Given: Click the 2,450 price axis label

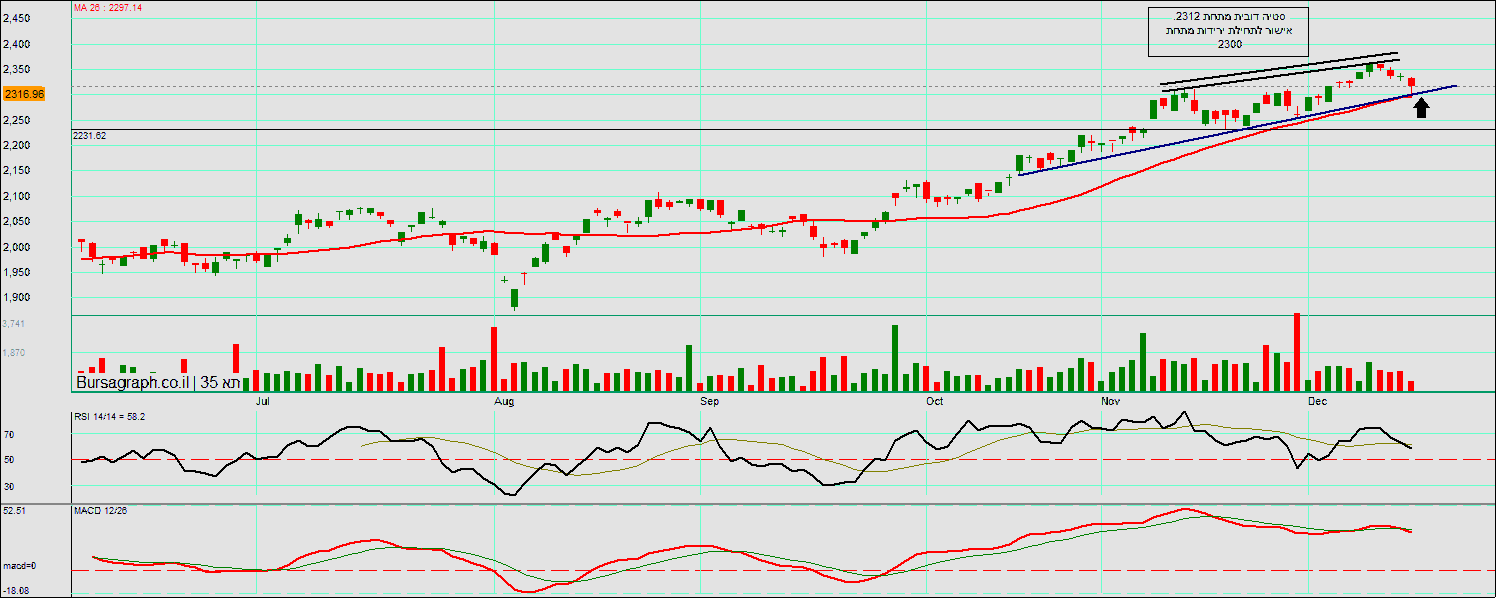Looking at the screenshot, I should [x=16, y=19].
